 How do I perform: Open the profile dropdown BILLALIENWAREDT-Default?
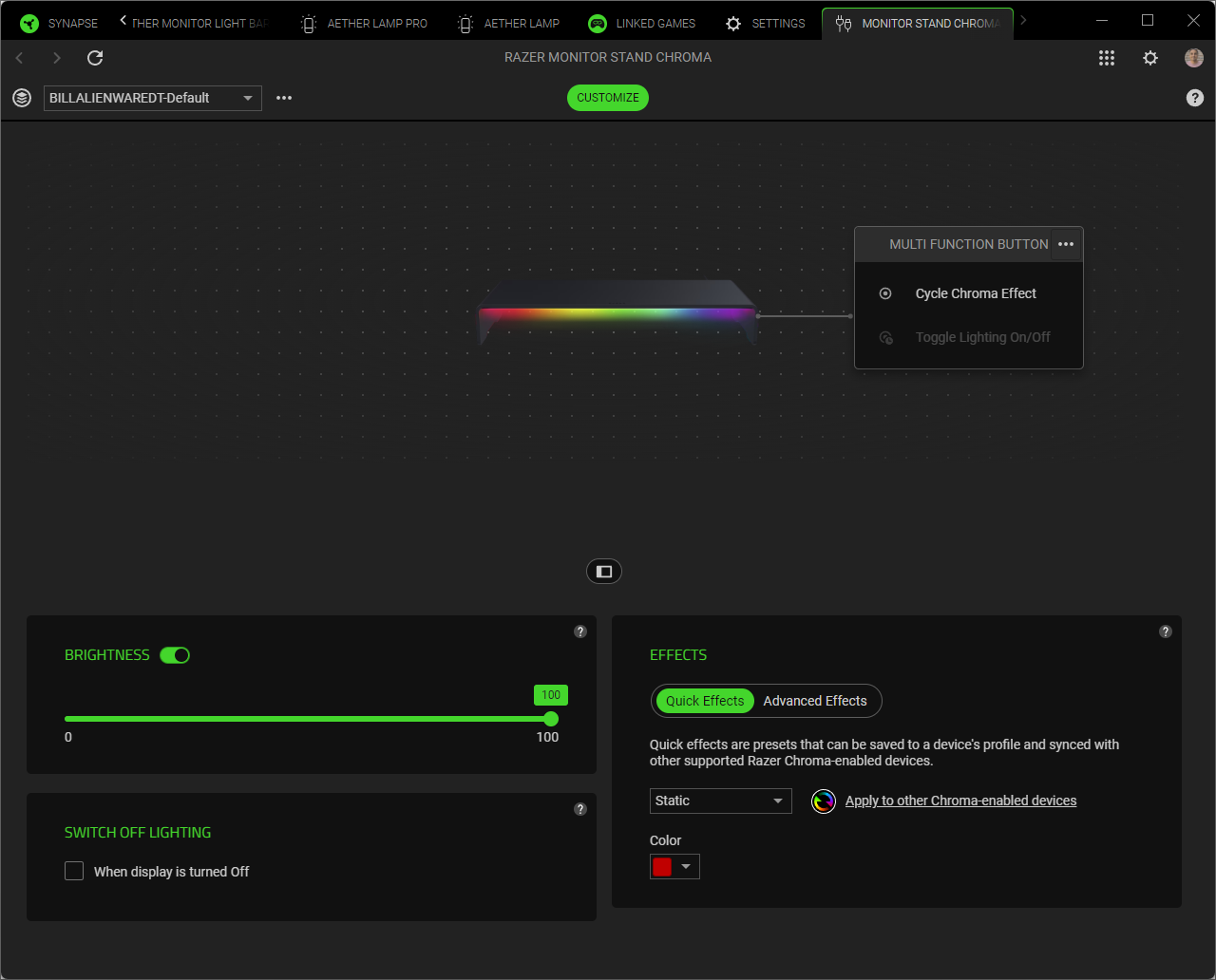click(x=153, y=98)
